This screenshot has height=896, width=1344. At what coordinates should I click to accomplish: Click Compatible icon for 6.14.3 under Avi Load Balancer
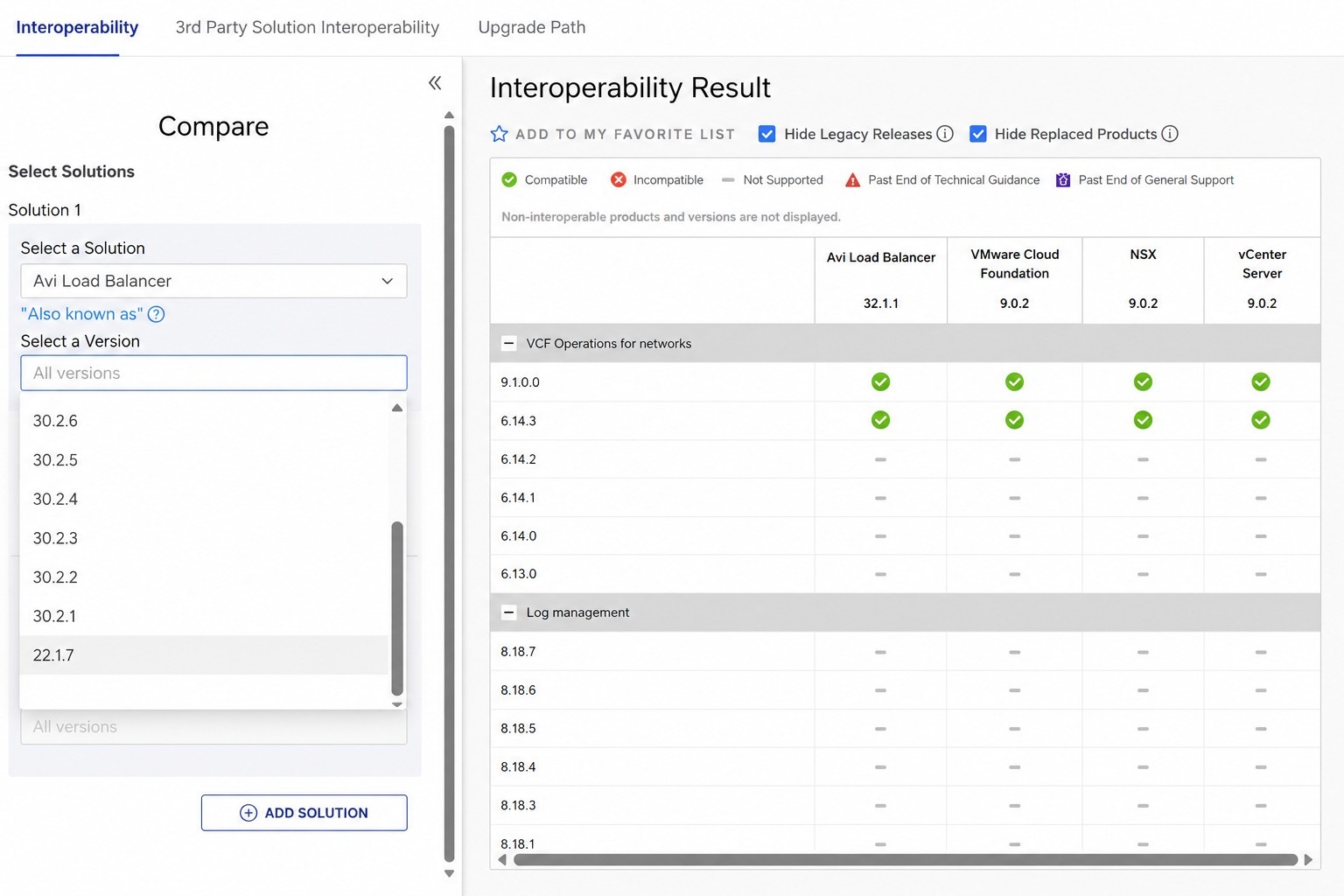(880, 420)
